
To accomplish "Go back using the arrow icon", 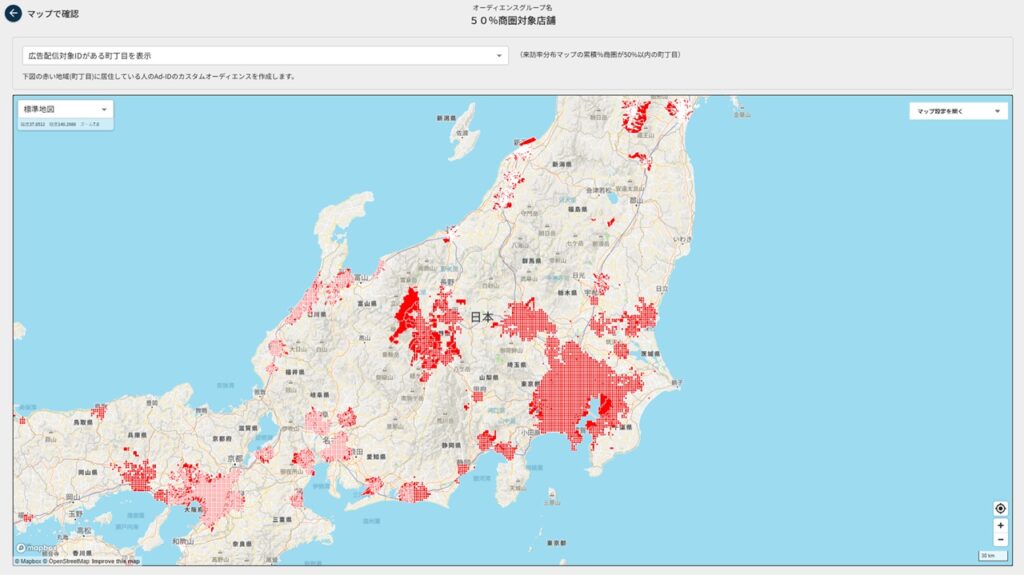I will click(x=13, y=13).
